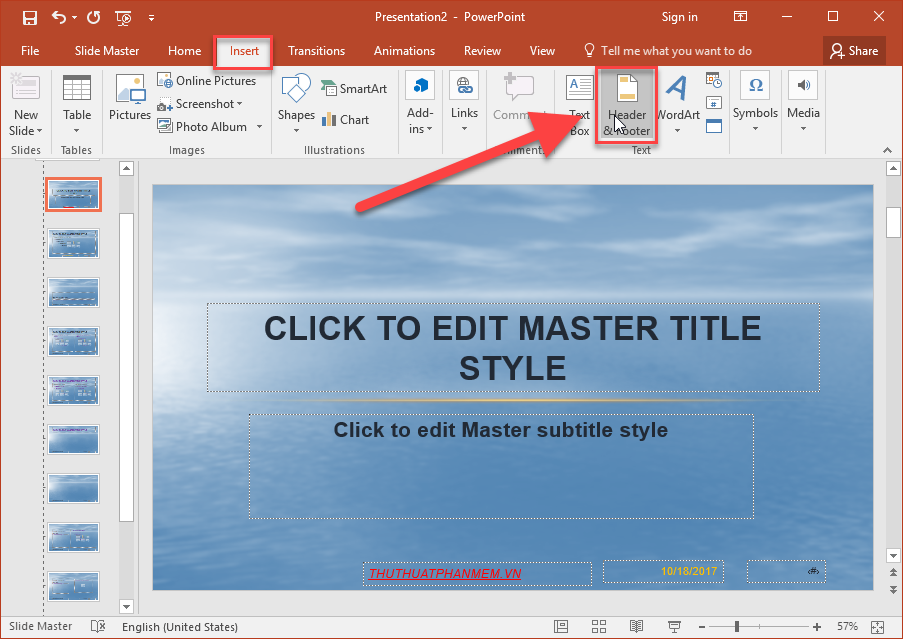903x639 pixels.
Task: Open the WordArt gallery
Action: pyautogui.click(x=678, y=104)
